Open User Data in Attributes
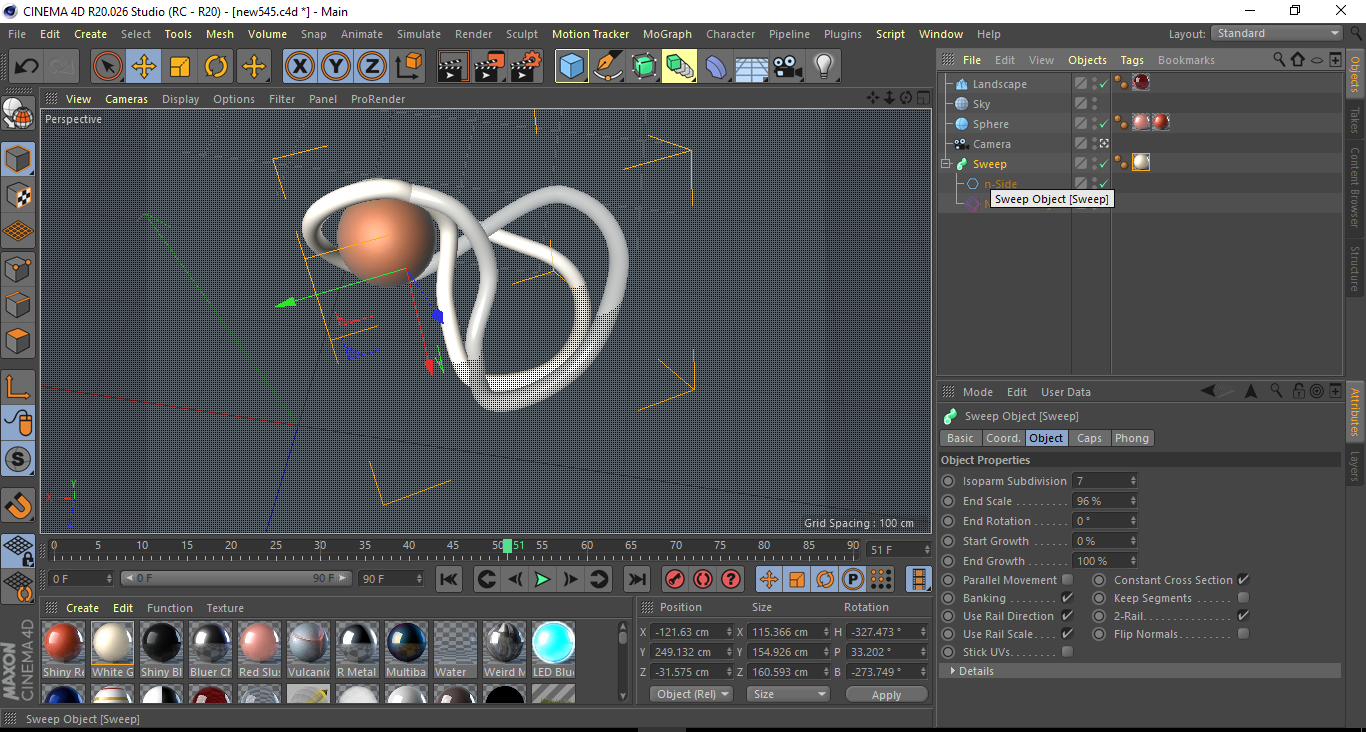Screen dimensions: 1366x732 pyautogui.click(x=1066, y=392)
